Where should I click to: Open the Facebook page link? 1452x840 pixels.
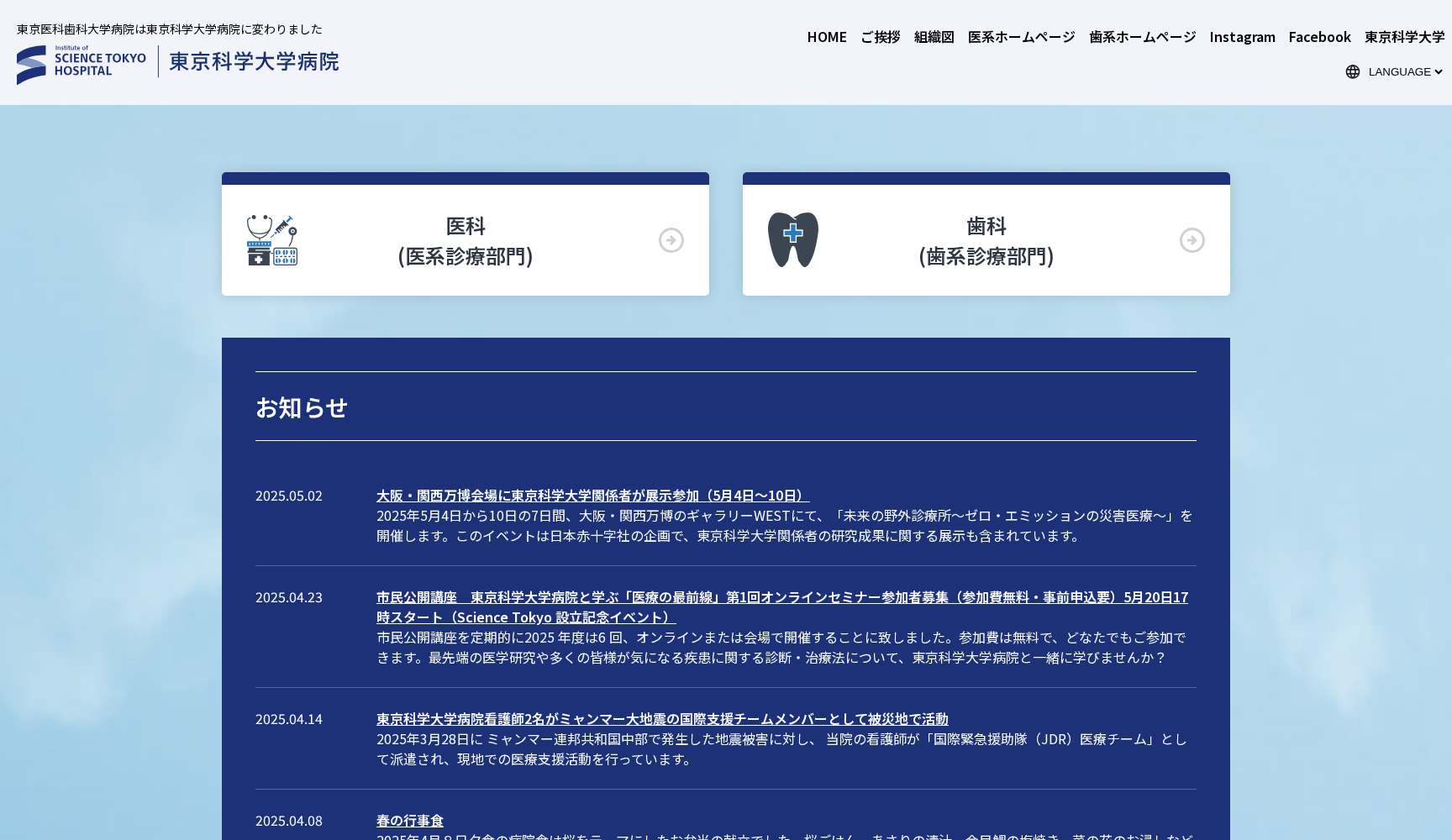[1319, 36]
